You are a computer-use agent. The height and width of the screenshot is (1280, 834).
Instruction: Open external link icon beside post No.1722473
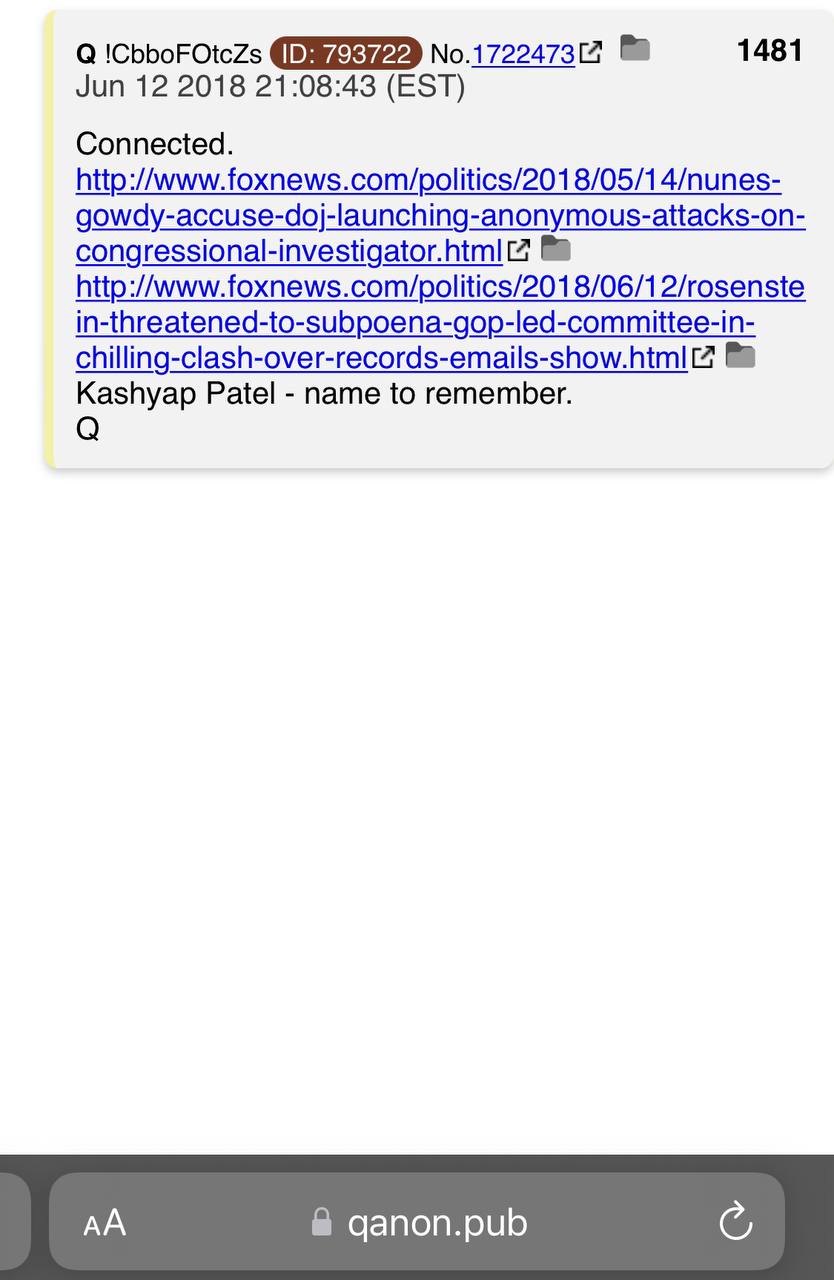coord(591,52)
